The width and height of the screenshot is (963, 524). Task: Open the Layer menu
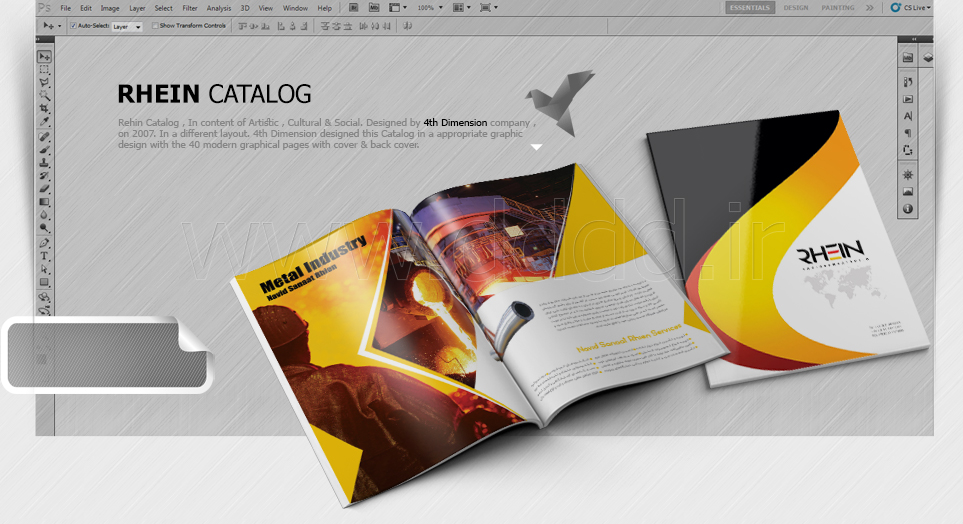click(x=137, y=8)
